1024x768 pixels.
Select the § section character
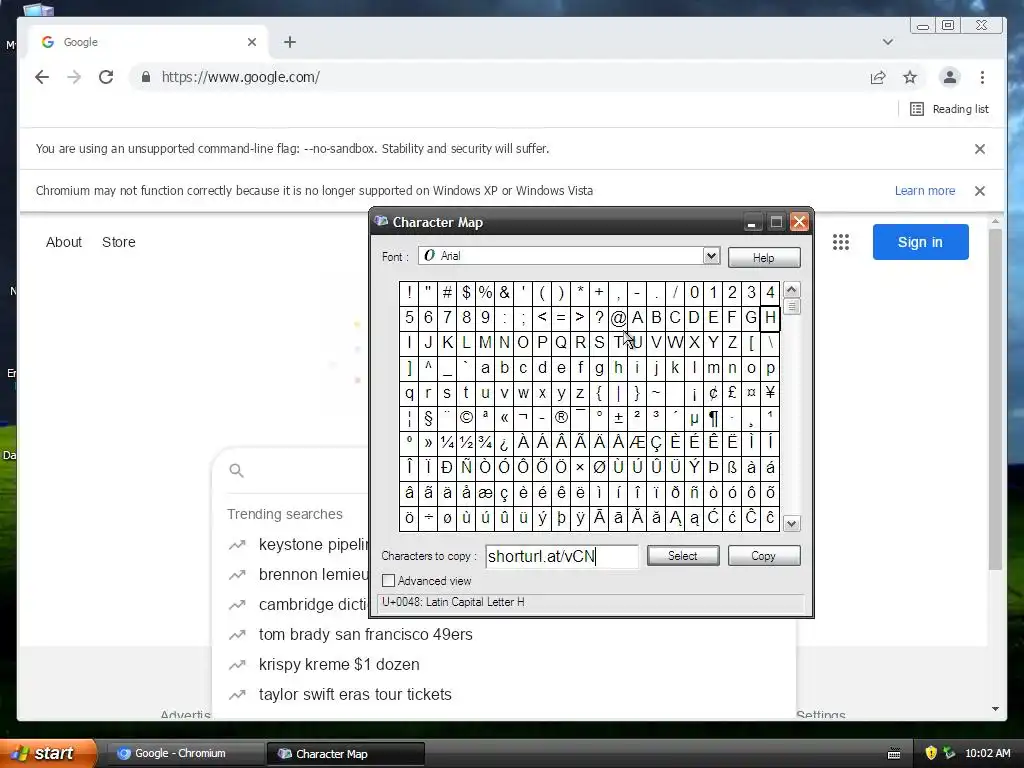tap(428, 417)
